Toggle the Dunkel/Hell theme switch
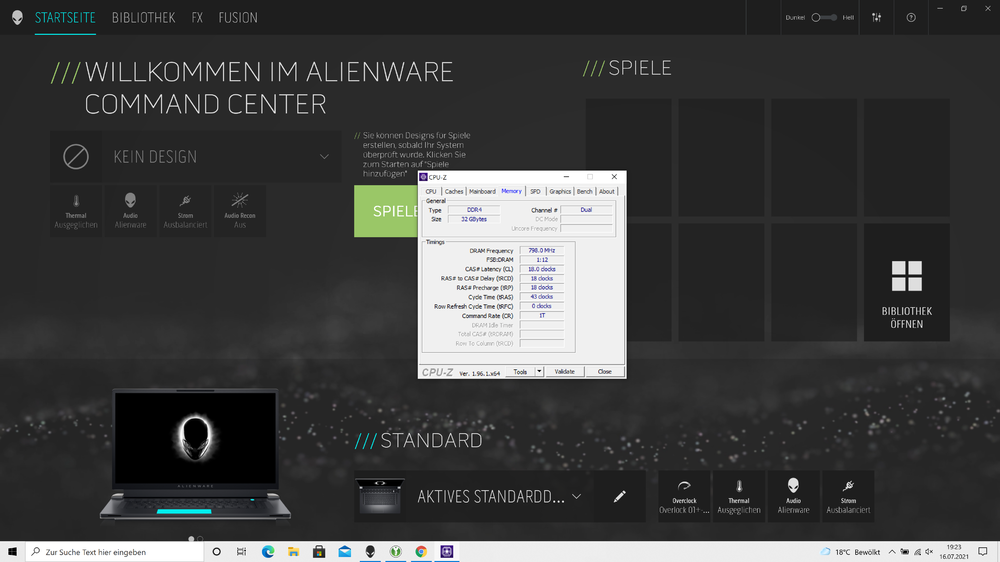The height and width of the screenshot is (562, 1000). pyautogui.click(x=825, y=17)
